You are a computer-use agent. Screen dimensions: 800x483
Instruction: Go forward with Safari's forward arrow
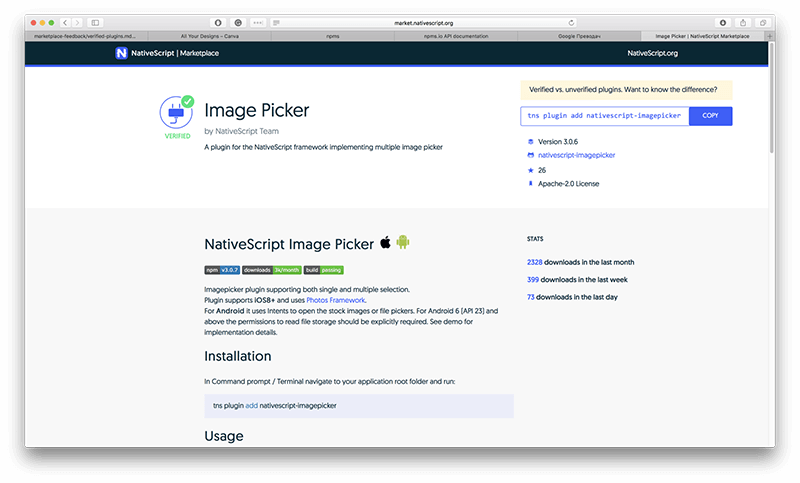tap(77, 22)
